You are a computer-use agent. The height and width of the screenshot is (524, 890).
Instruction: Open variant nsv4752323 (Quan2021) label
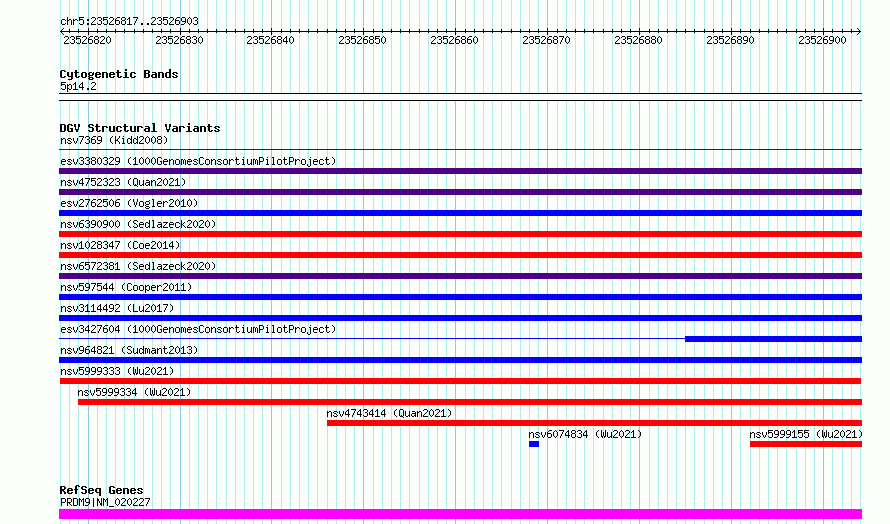coord(123,182)
